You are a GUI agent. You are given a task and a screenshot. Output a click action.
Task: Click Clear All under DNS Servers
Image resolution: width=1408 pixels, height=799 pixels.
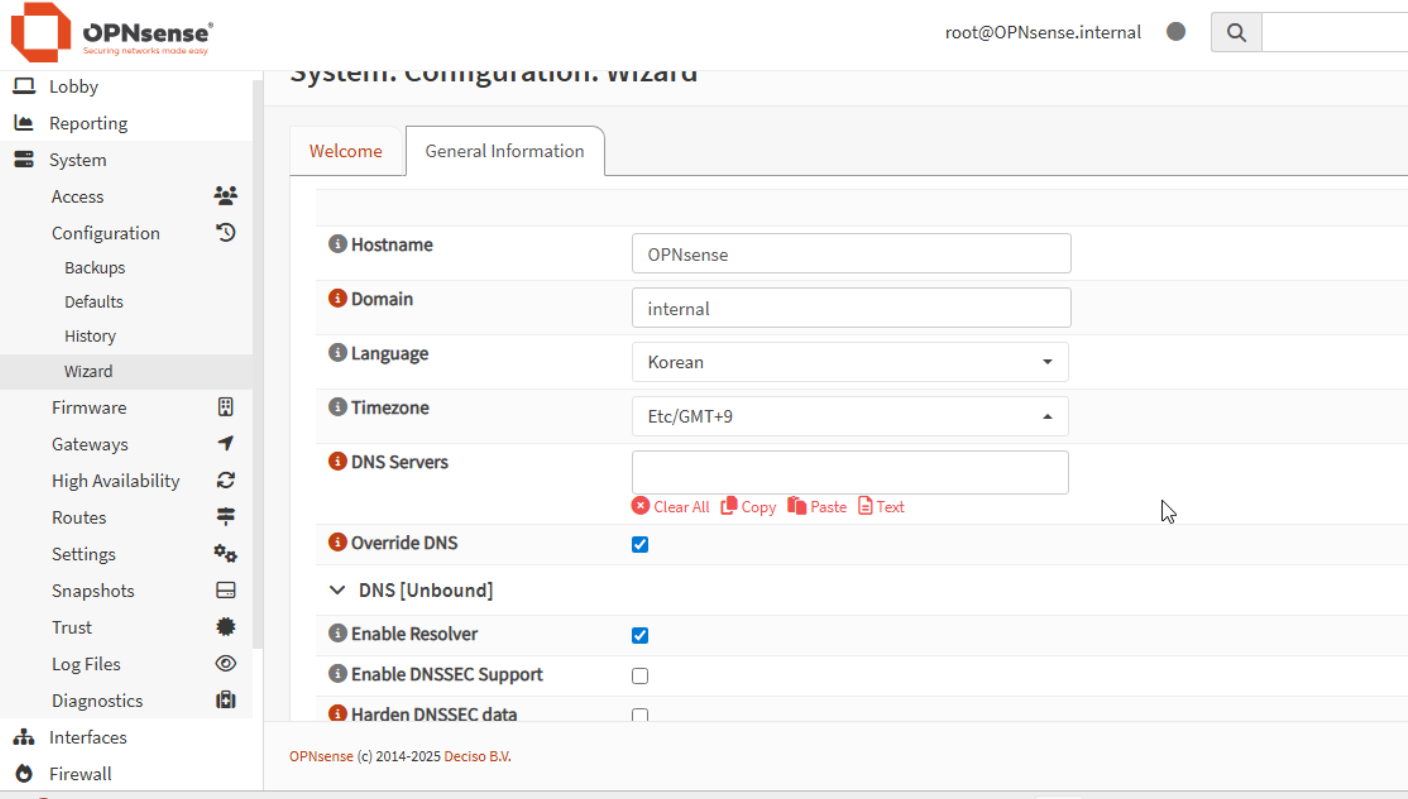pyautogui.click(x=671, y=507)
